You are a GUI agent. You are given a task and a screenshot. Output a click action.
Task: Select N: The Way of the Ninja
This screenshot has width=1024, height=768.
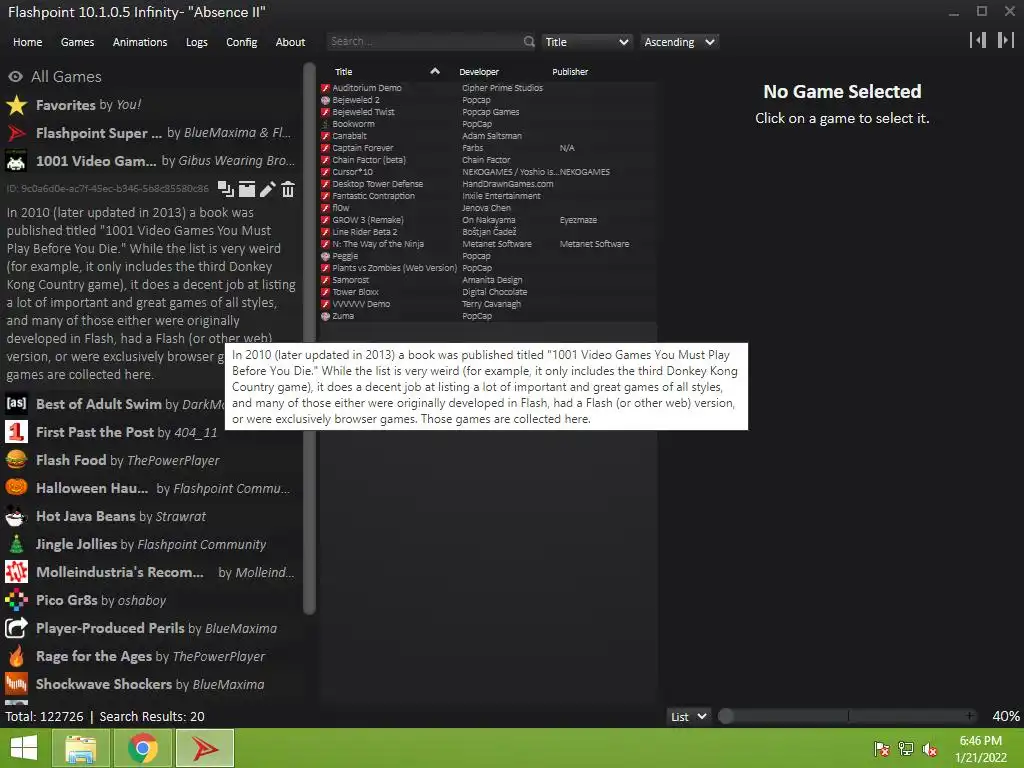488,244
